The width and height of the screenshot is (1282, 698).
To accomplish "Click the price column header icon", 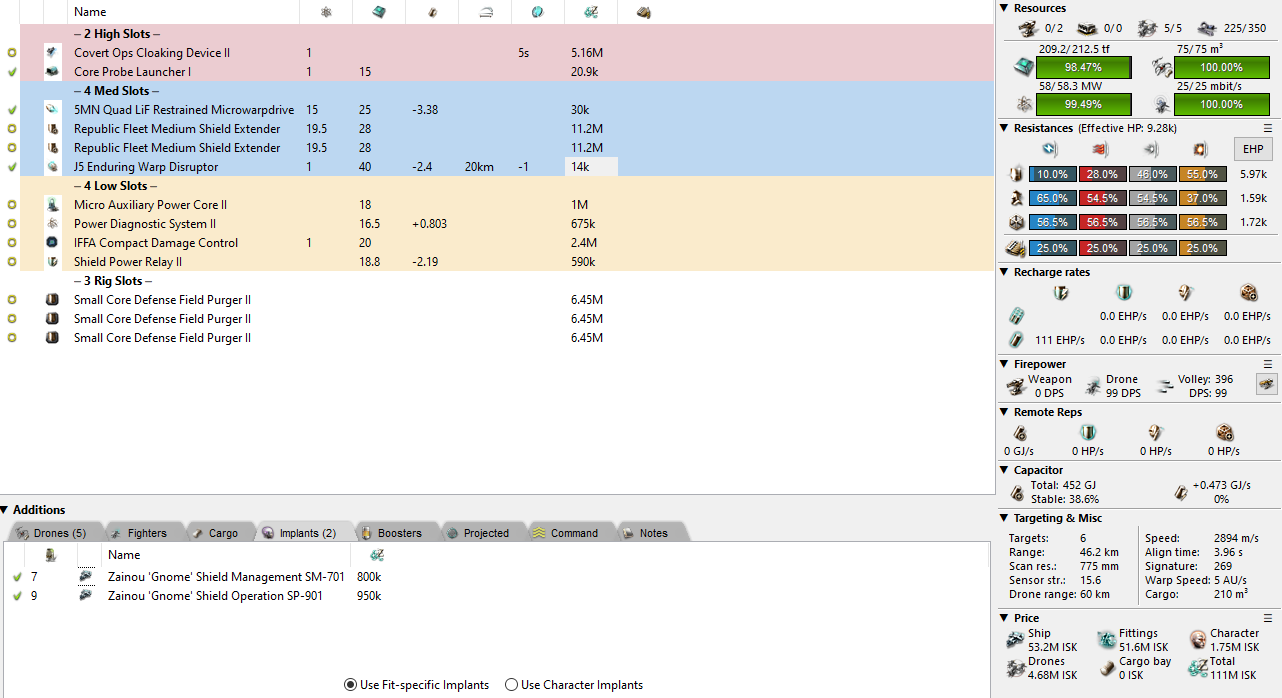I will [591, 12].
